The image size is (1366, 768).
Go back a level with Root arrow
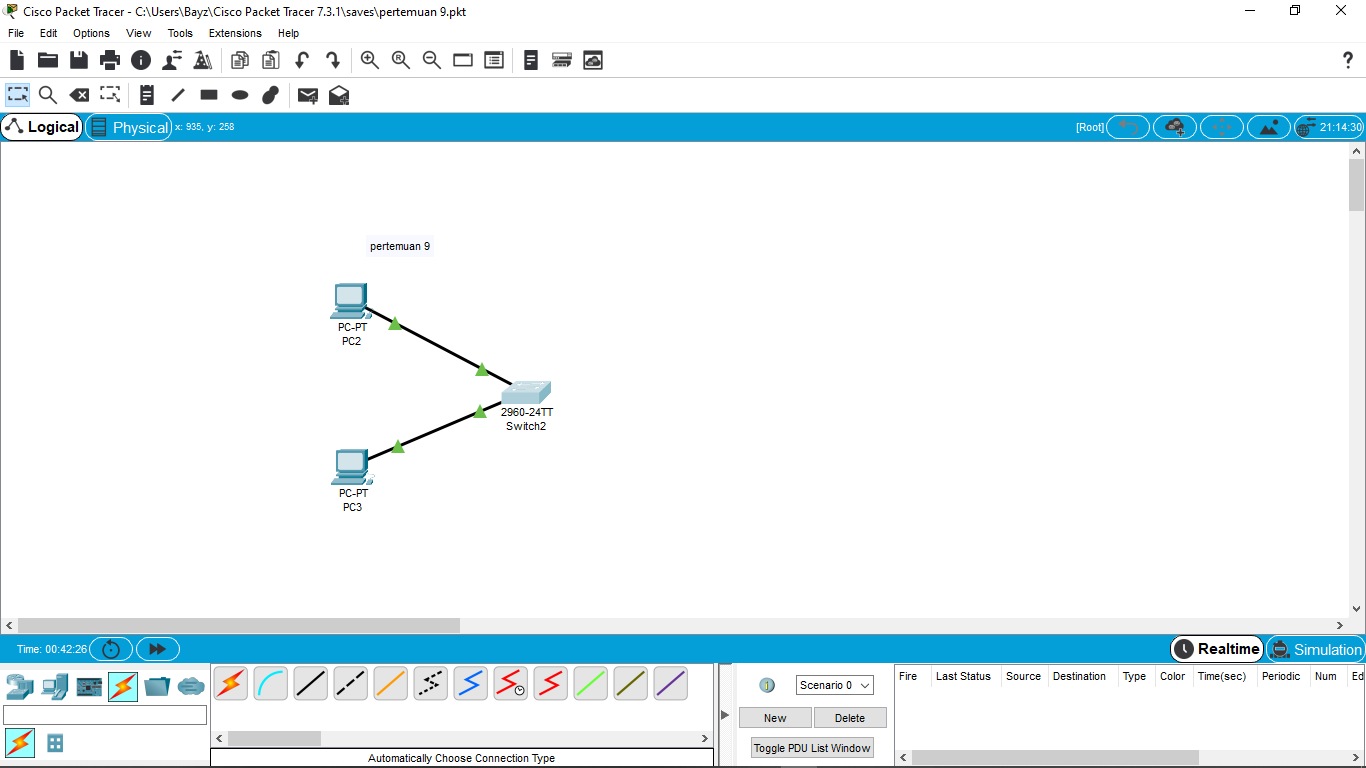1128,127
